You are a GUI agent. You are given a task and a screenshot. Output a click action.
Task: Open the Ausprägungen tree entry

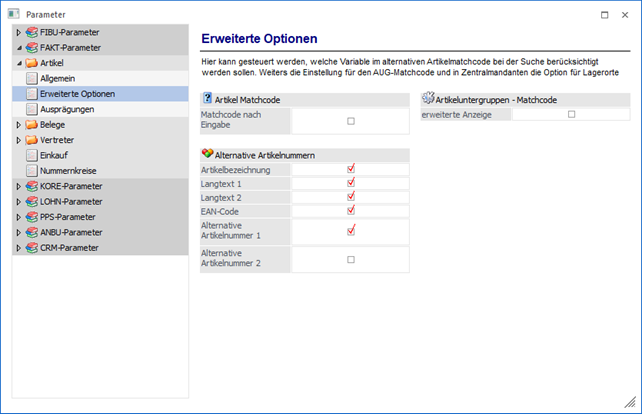click(x=68, y=109)
